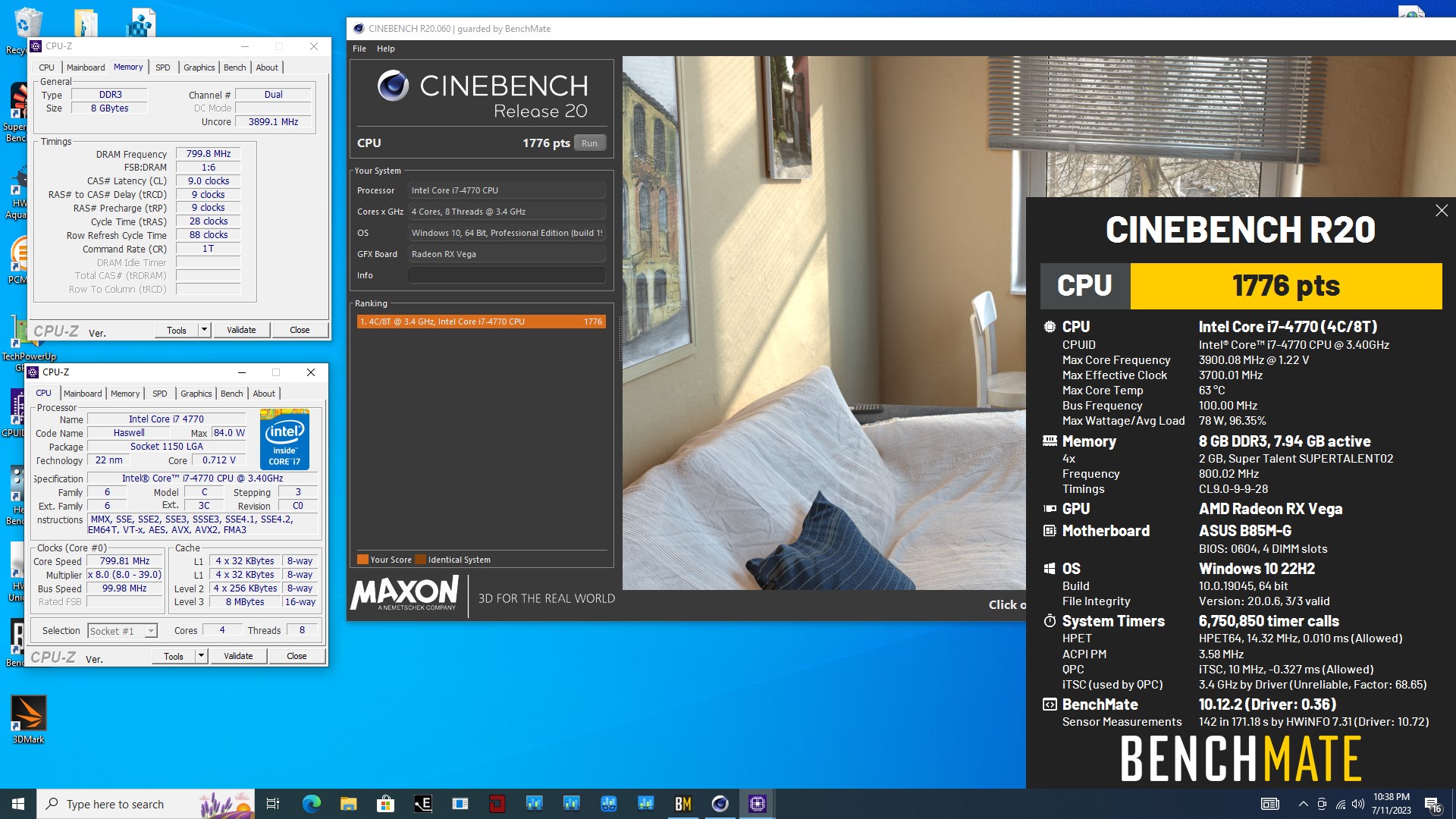Viewport: 1456px width, 819px height.
Task: Close the BenchMate result overlay with X
Action: tap(1442, 211)
